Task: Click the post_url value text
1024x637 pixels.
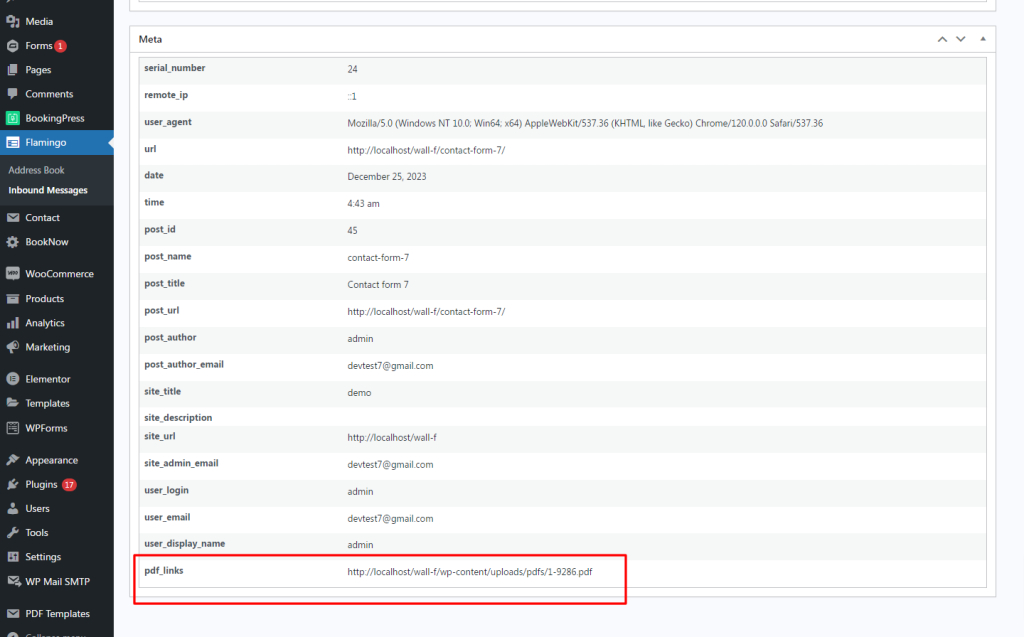Action: coord(426,311)
